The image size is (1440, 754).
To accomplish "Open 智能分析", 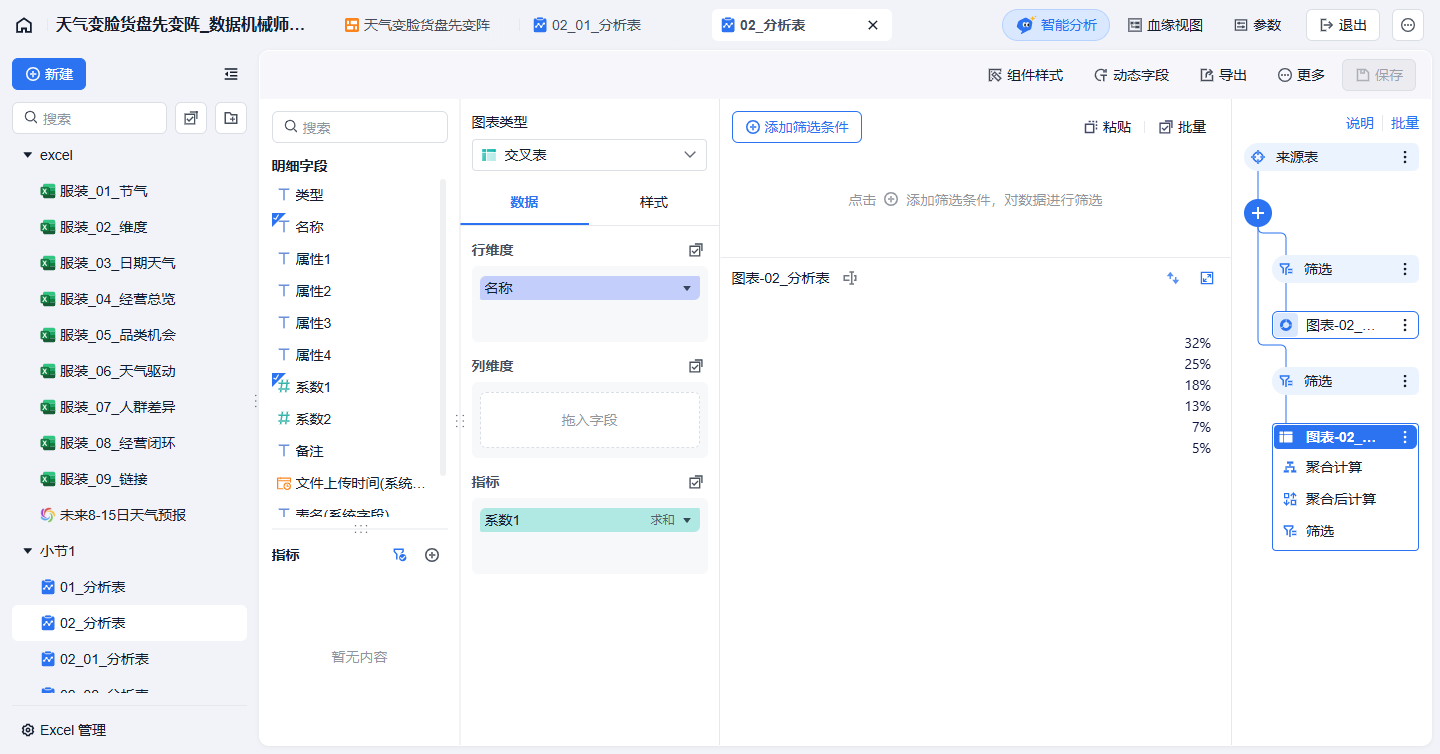I will [1056, 25].
